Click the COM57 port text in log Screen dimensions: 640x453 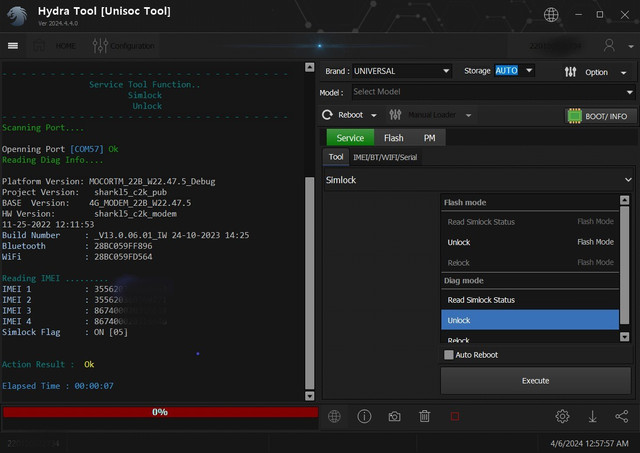pos(87,149)
